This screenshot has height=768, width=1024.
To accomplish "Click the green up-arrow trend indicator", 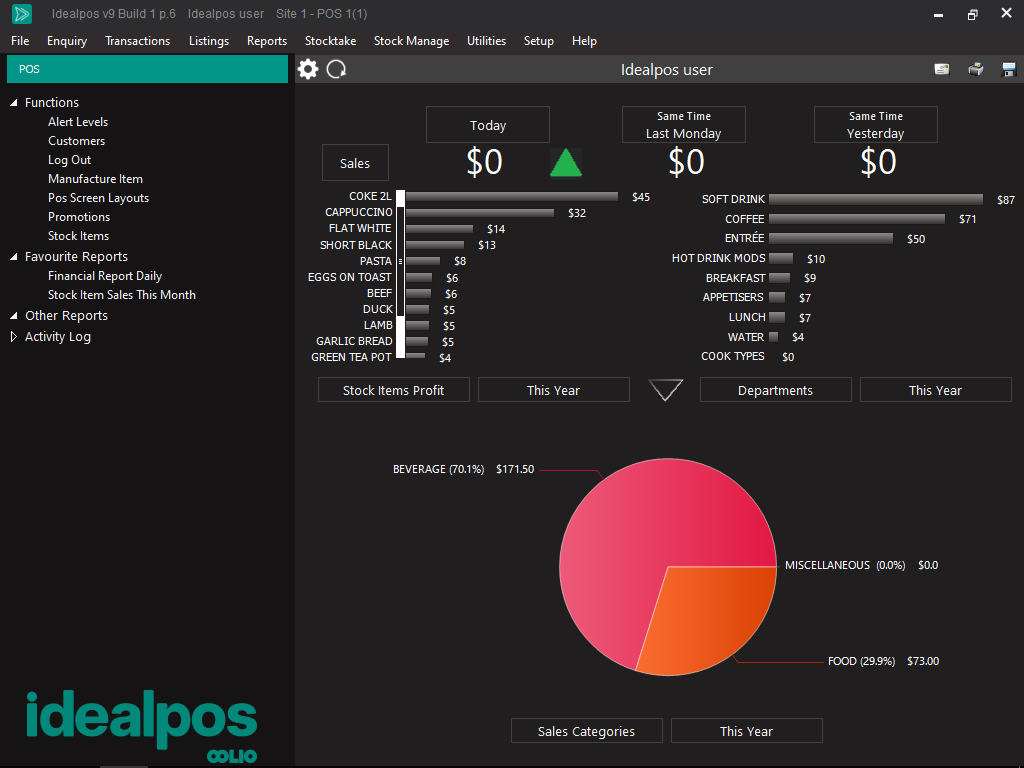I will point(566,162).
